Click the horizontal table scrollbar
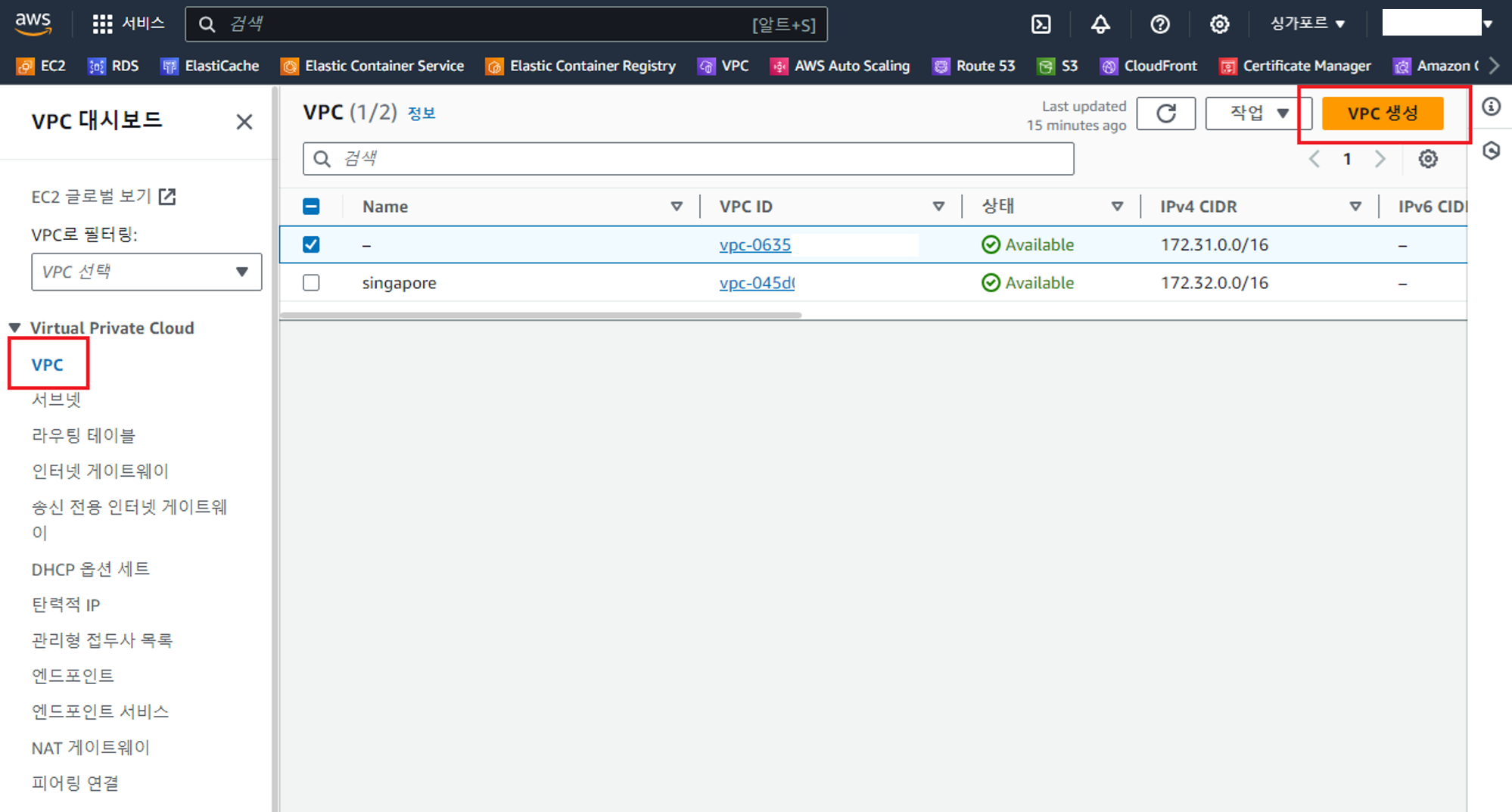The image size is (1512, 812). 541,315
